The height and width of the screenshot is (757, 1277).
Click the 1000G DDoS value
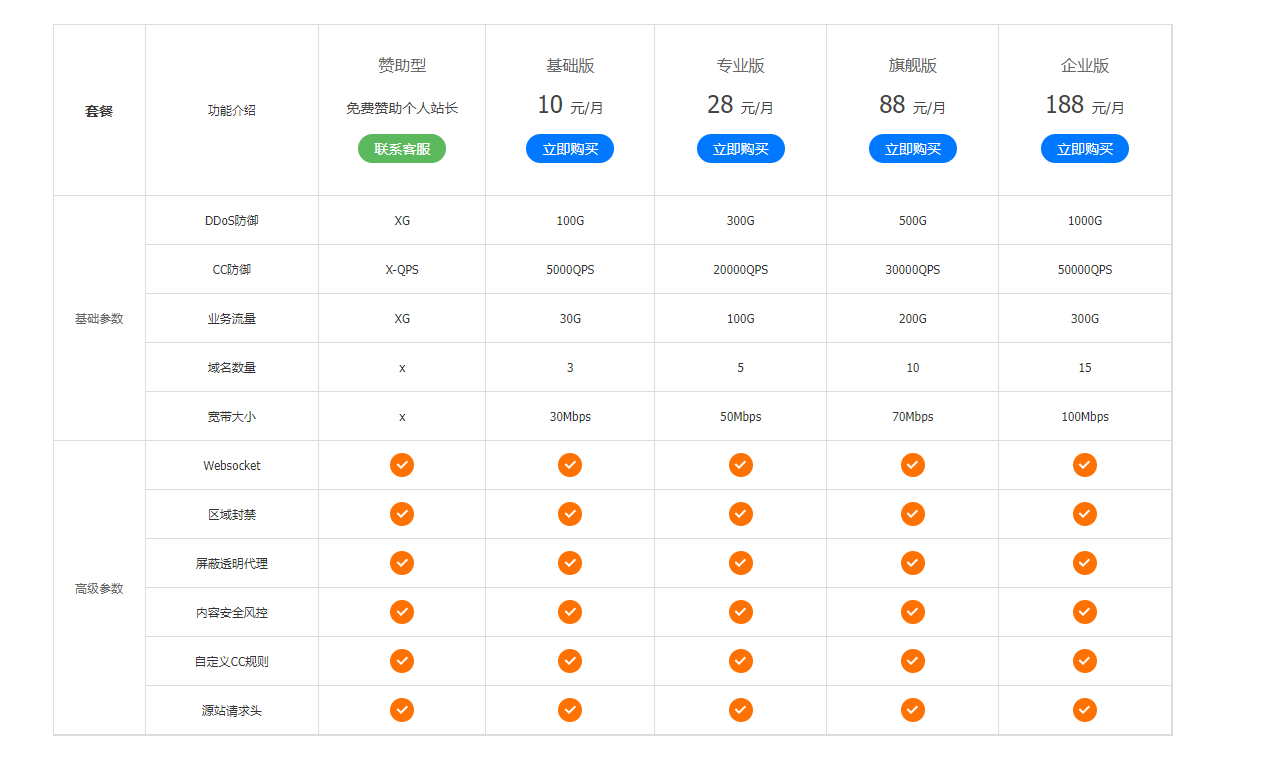(x=1085, y=221)
